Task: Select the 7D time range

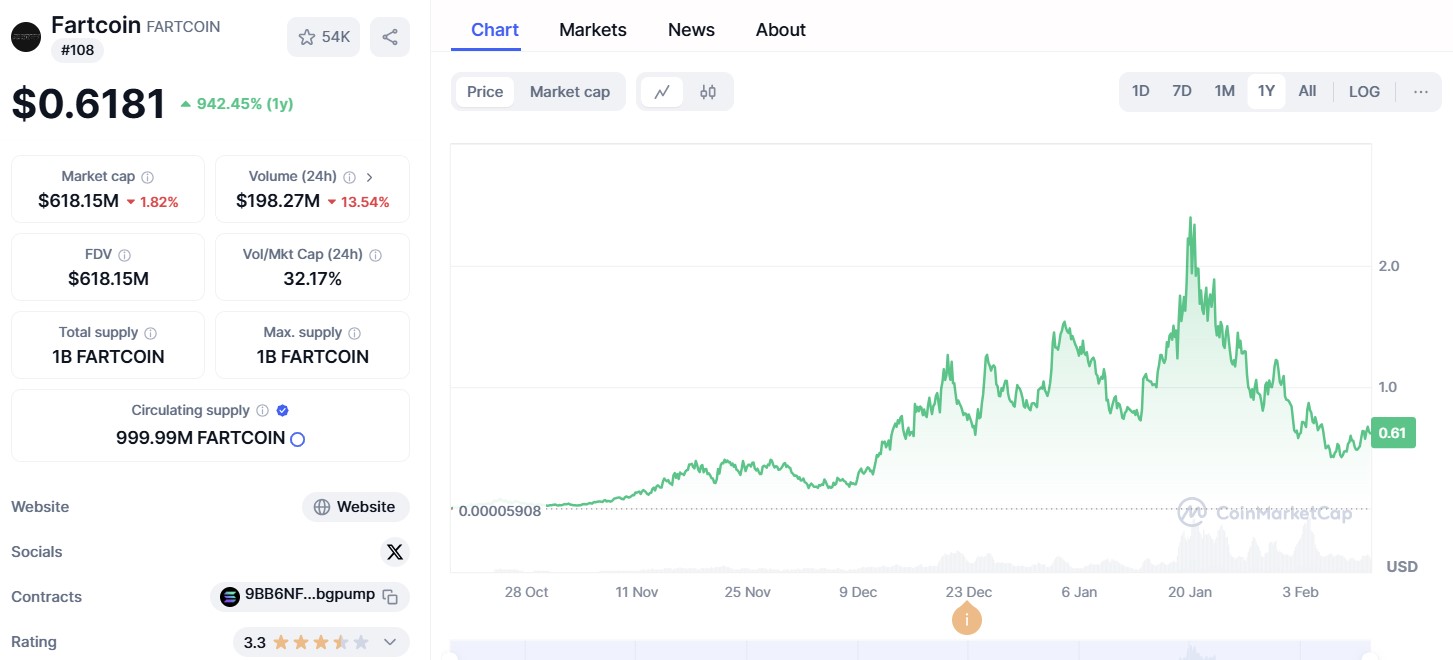Action: (x=1181, y=90)
